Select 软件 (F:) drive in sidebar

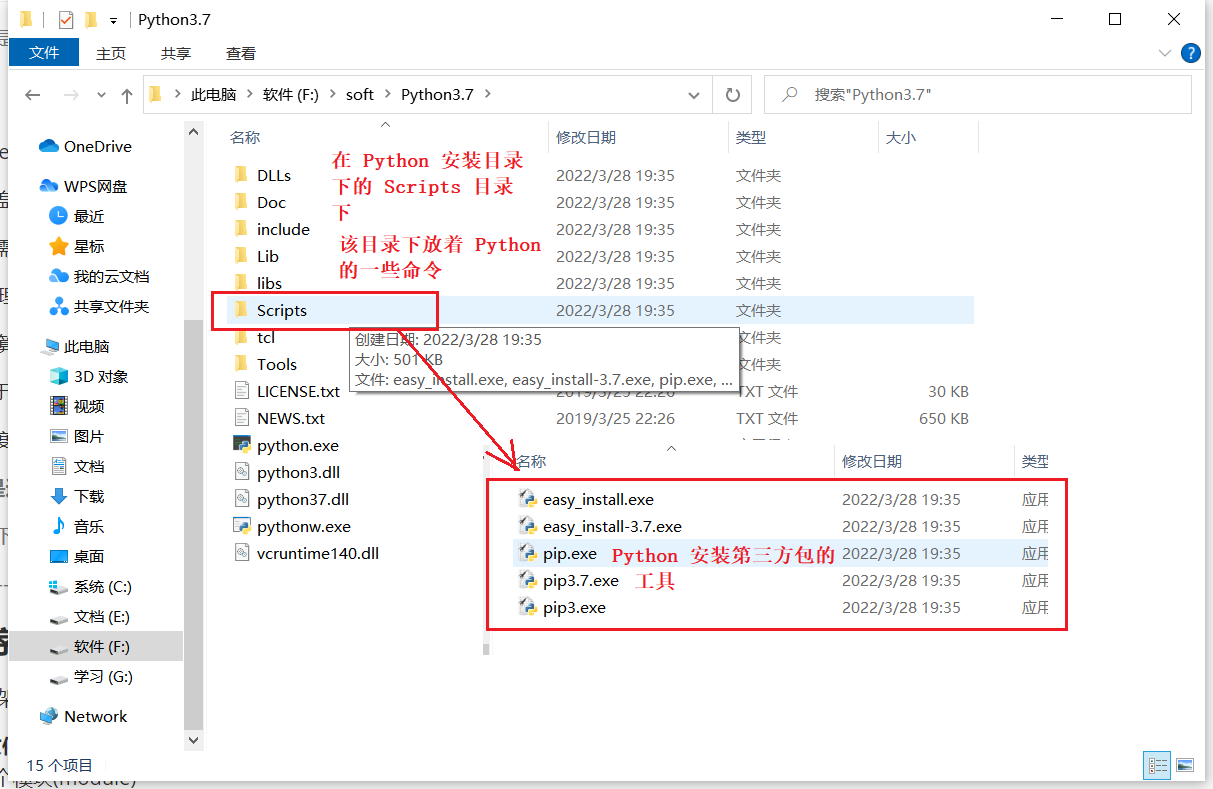pyautogui.click(x=101, y=646)
